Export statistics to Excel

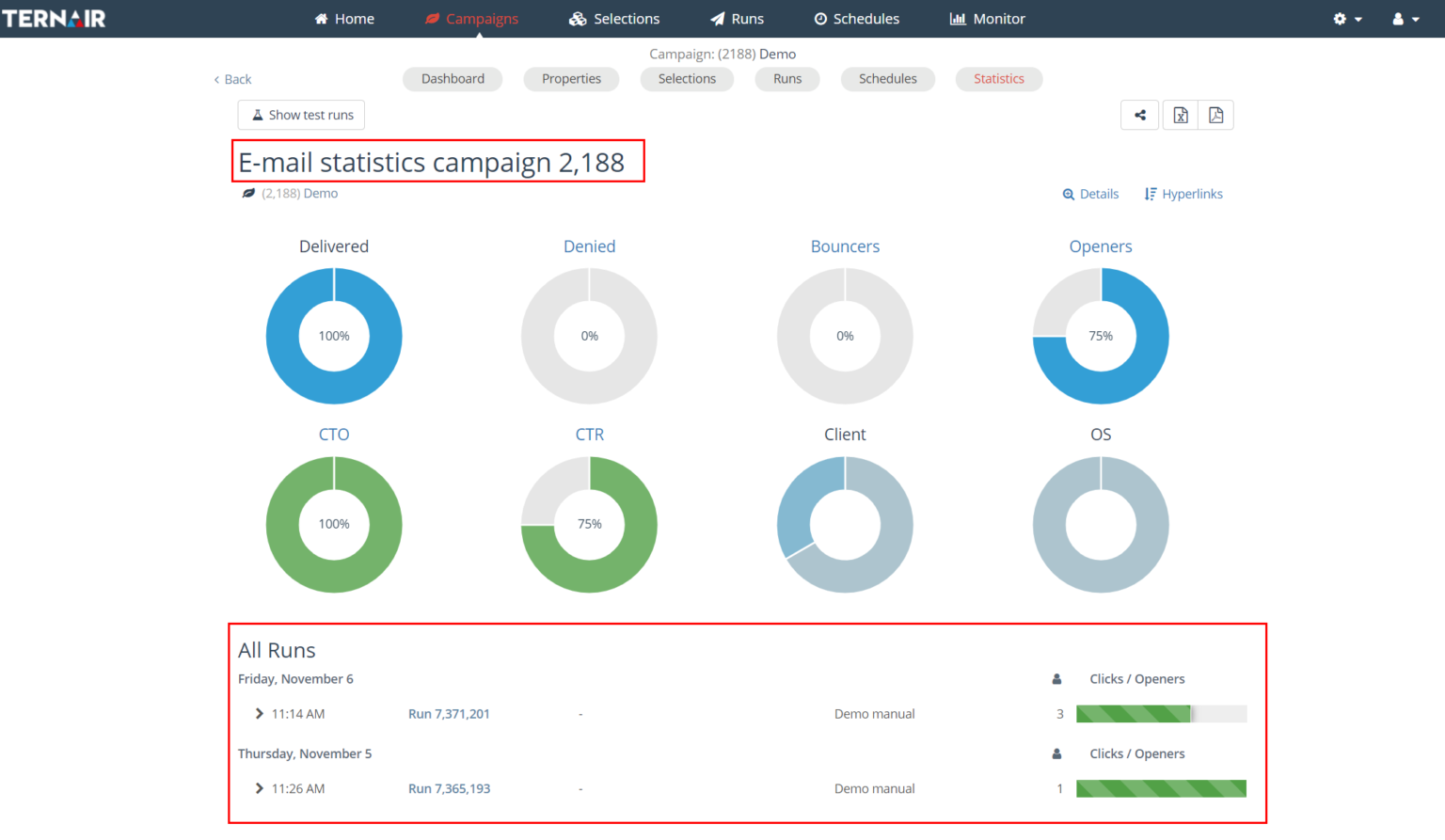pyautogui.click(x=1181, y=115)
